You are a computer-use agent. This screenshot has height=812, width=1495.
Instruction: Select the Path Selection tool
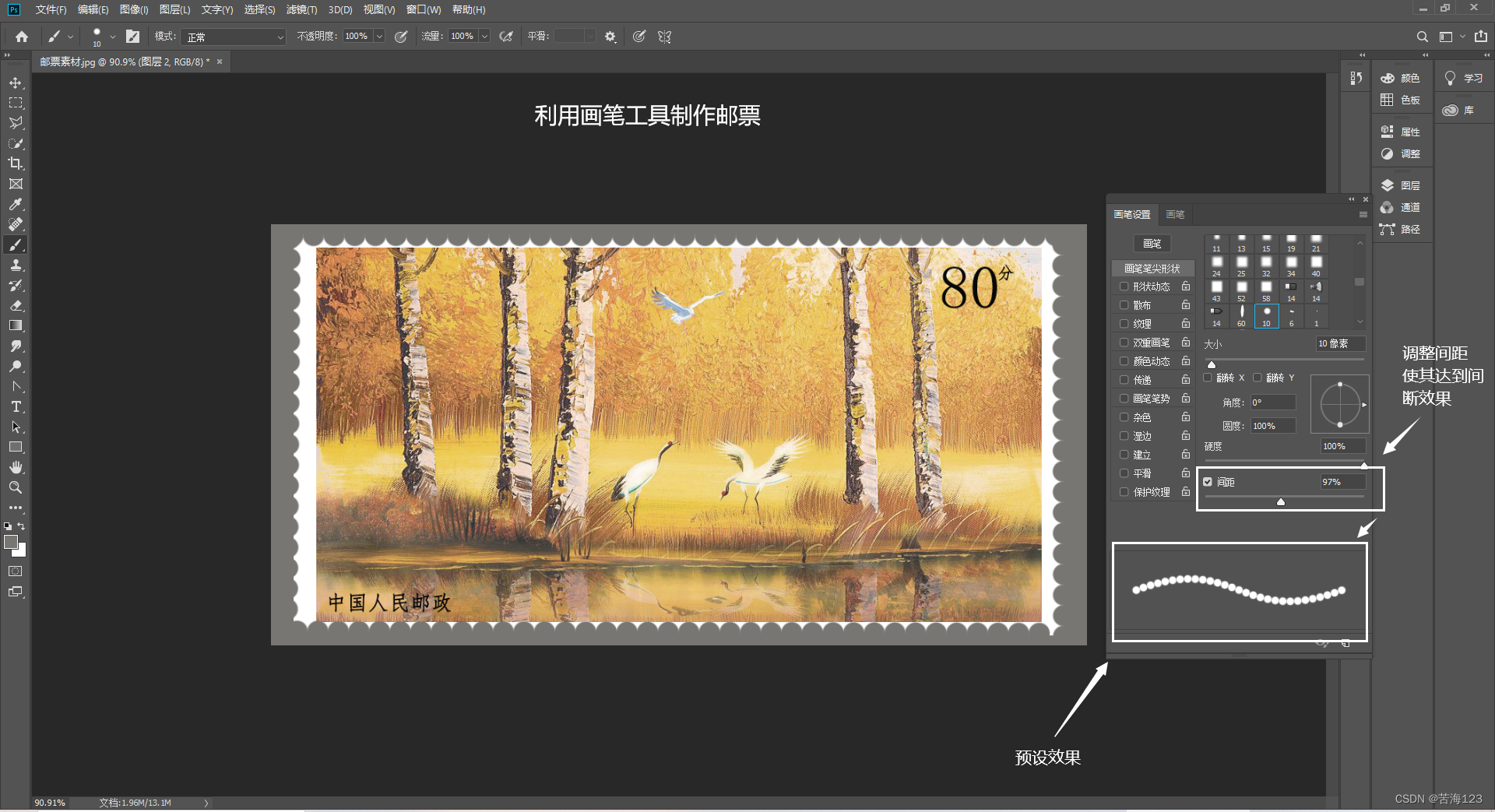(16, 427)
